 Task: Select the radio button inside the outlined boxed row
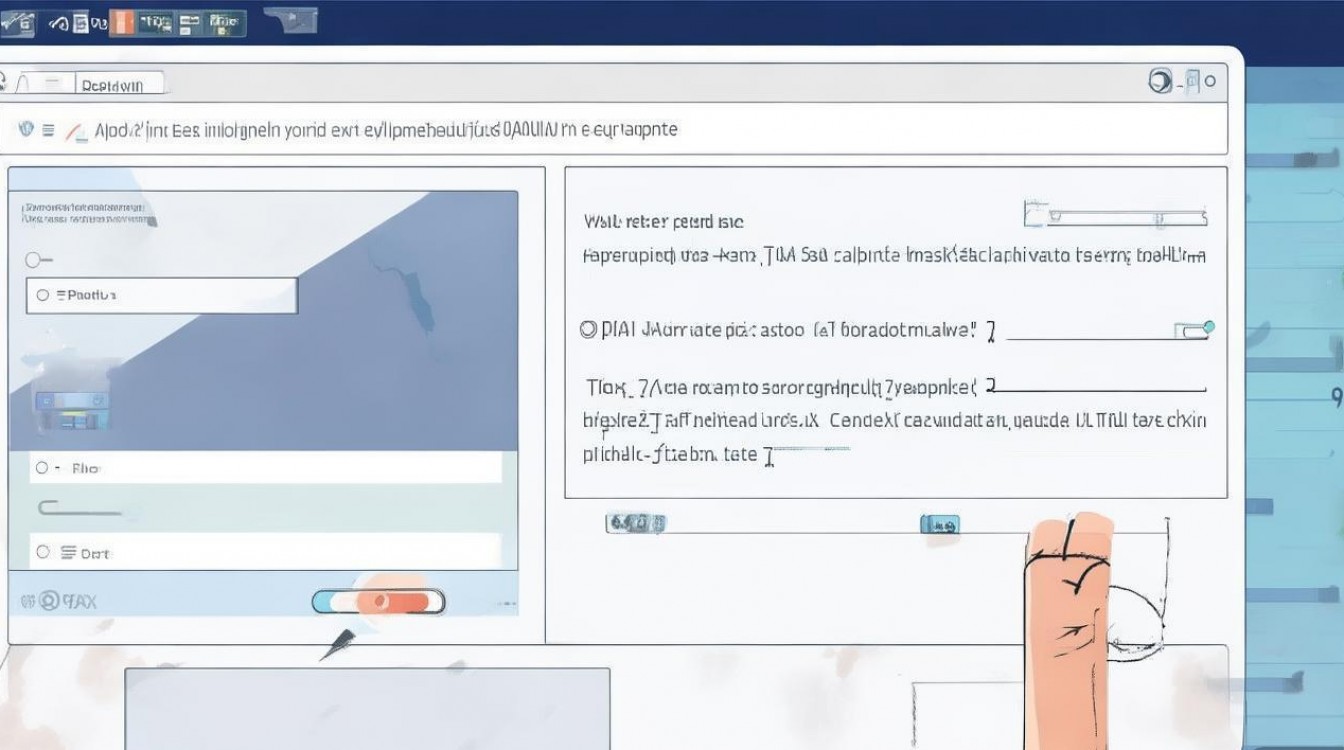pos(42,295)
